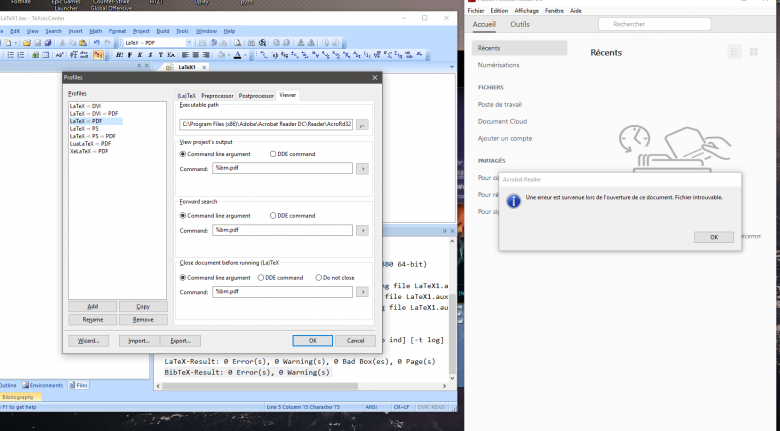
Task: Click the grid view icon in Acrobat
Action: pos(755,52)
